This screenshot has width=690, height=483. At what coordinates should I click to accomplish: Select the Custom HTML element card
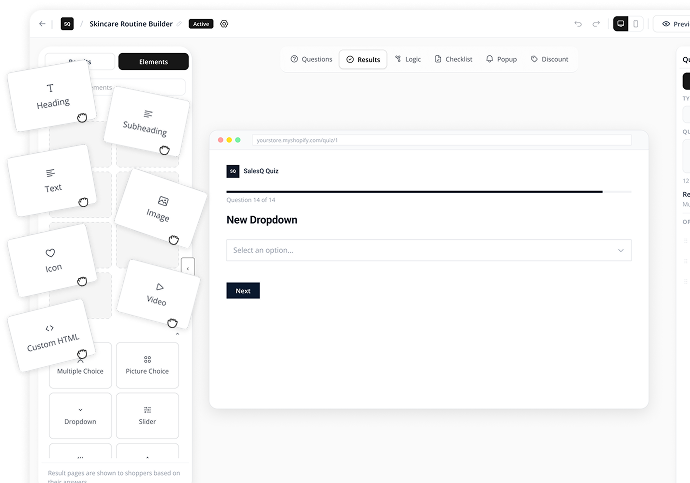click(x=52, y=336)
